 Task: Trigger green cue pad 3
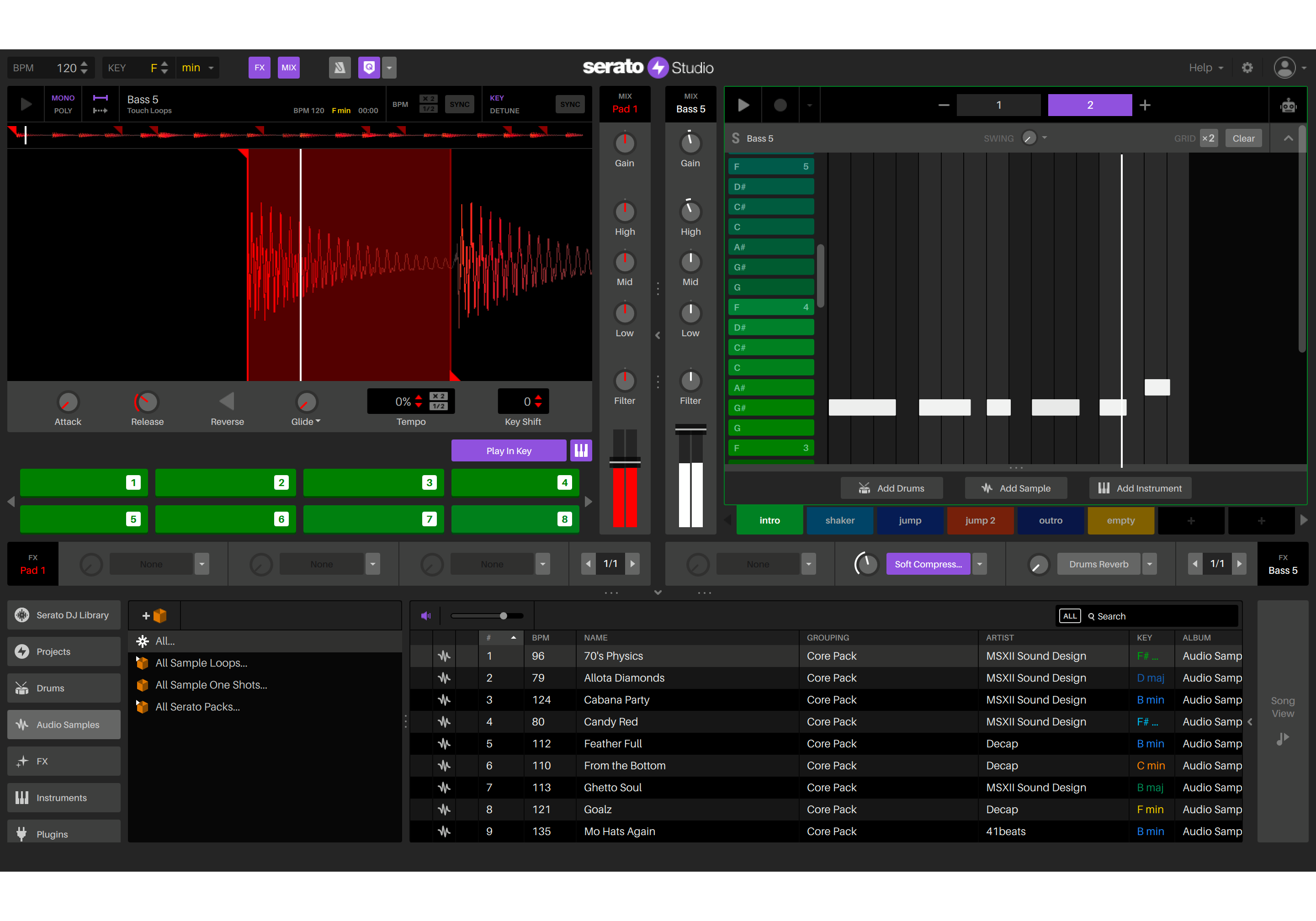point(373,482)
